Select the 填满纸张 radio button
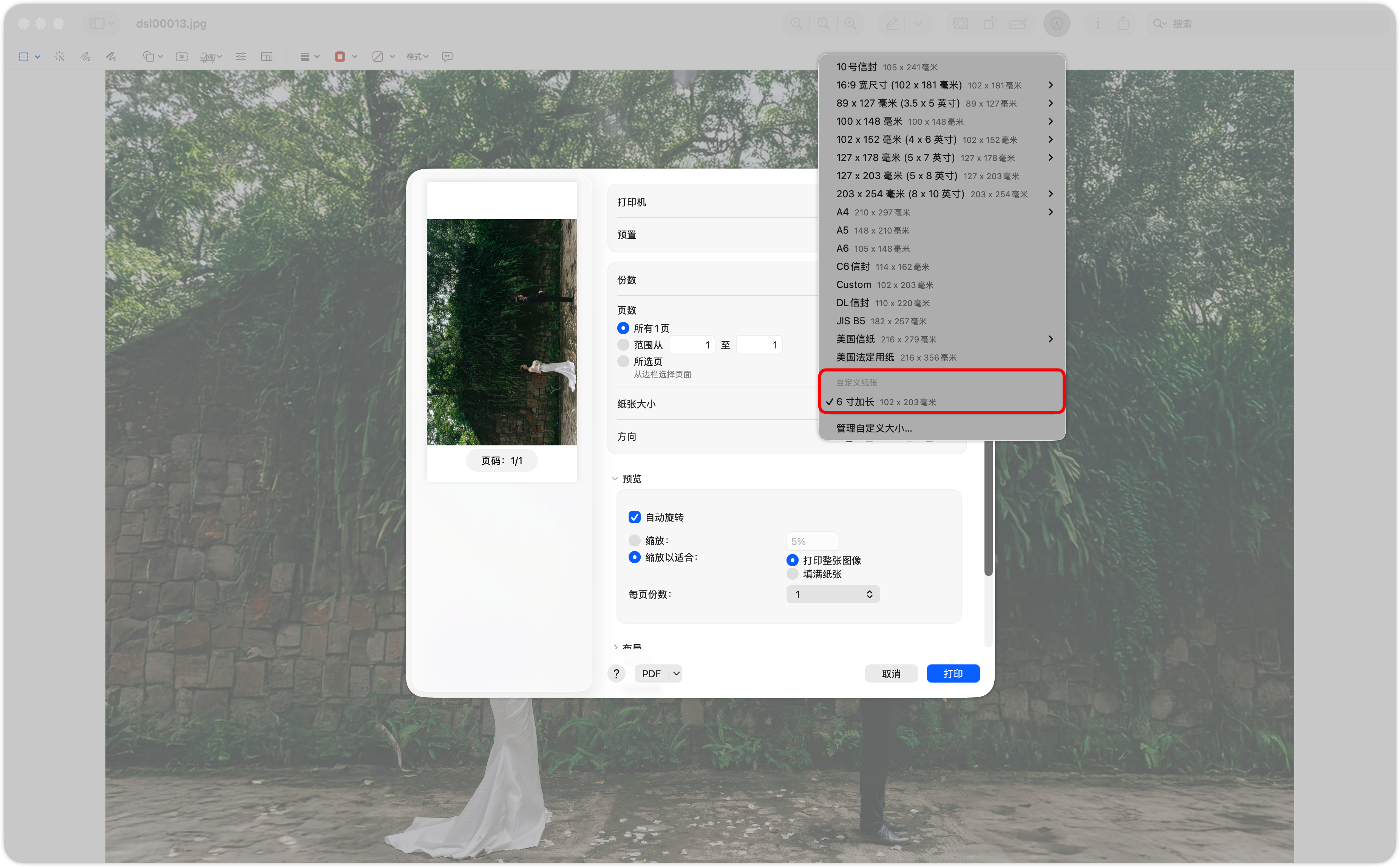The image size is (1400, 867). 793,574
